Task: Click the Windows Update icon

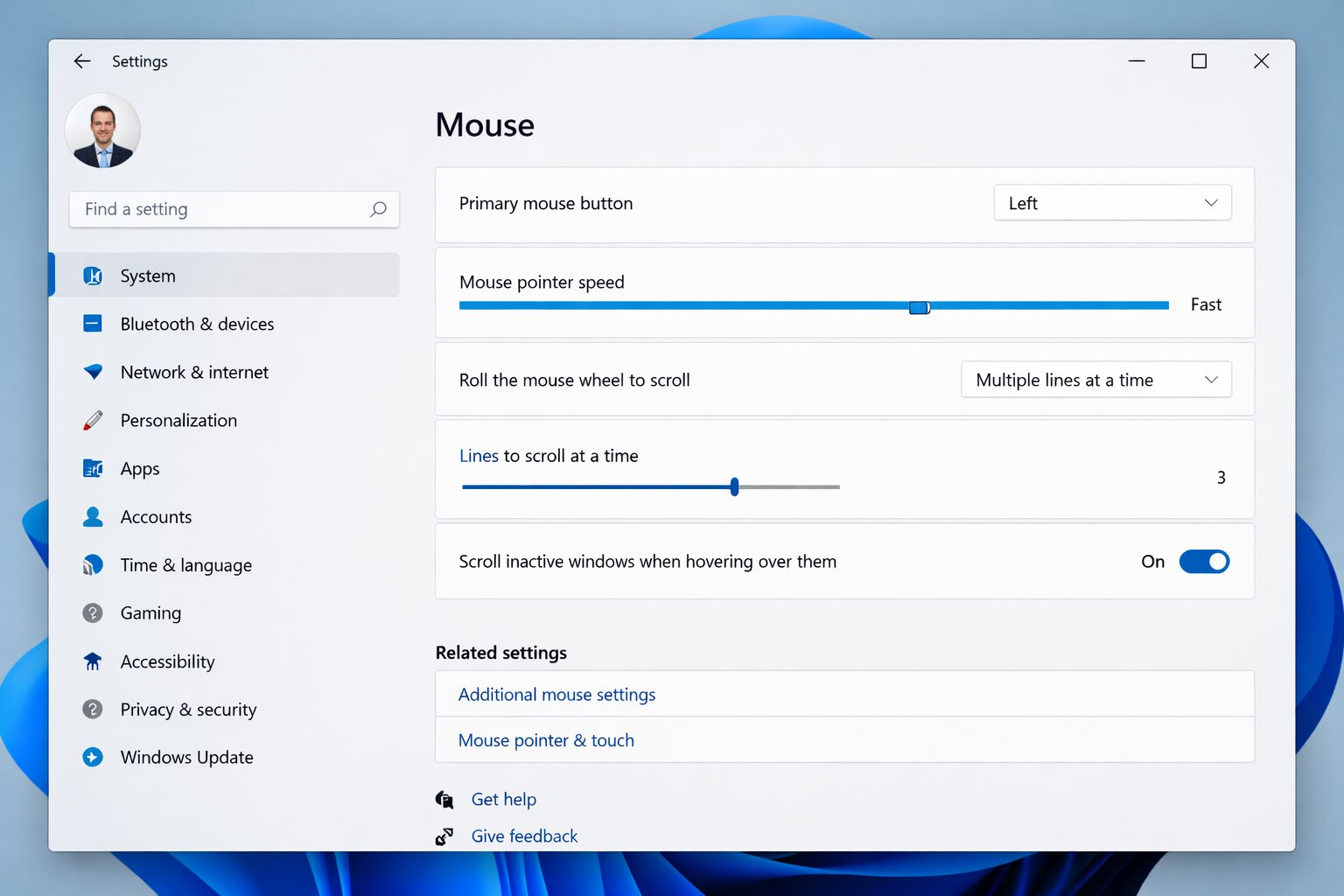Action: click(93, 757)
